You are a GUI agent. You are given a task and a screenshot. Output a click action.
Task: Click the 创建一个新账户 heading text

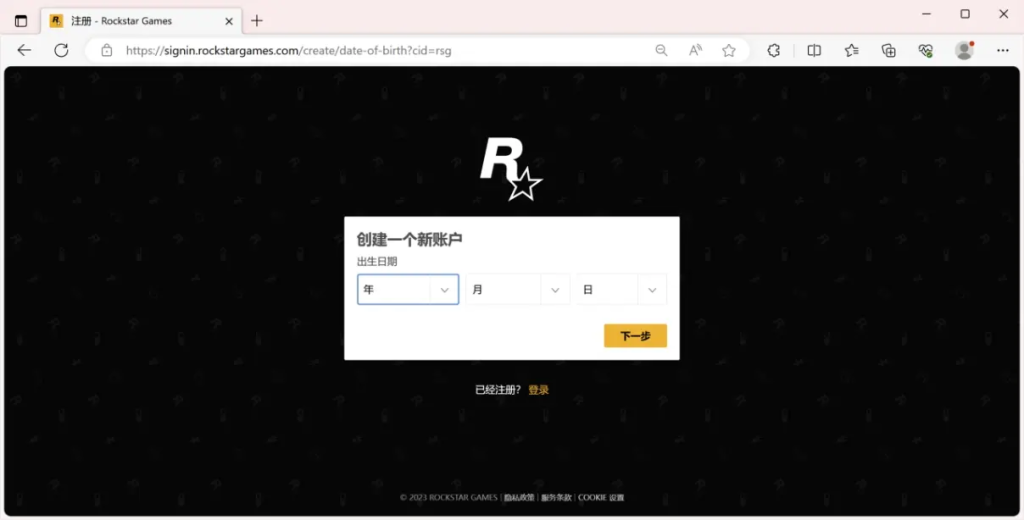click(409, 240)
